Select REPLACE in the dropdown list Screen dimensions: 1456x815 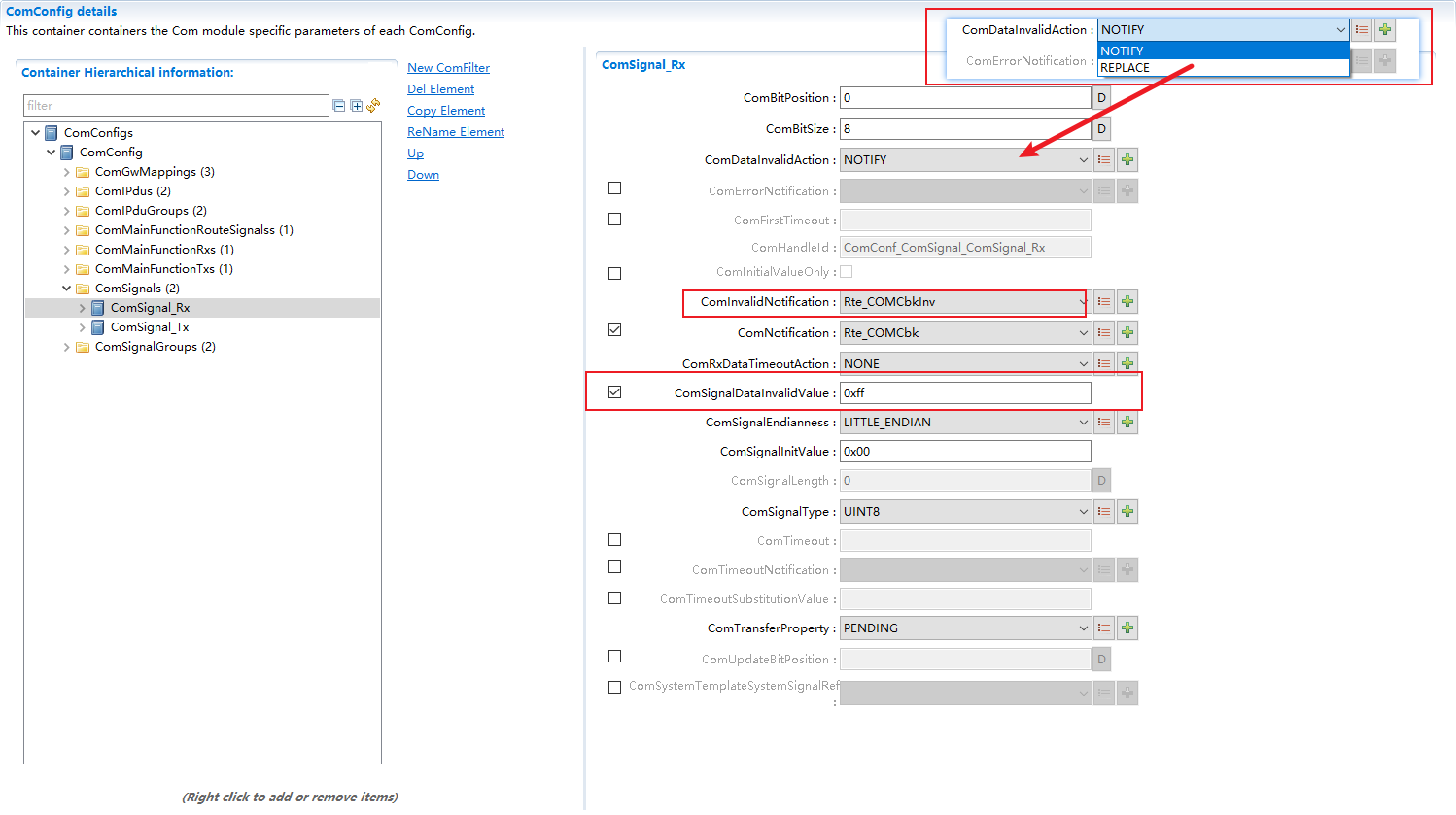coord(1126,68)
